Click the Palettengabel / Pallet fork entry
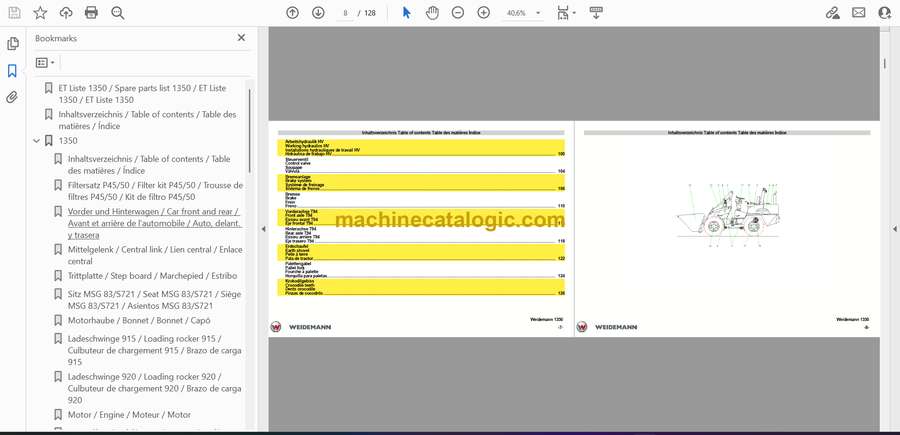Image resolution: width=900 pixels, height=435 pixels. click(421, 270)
